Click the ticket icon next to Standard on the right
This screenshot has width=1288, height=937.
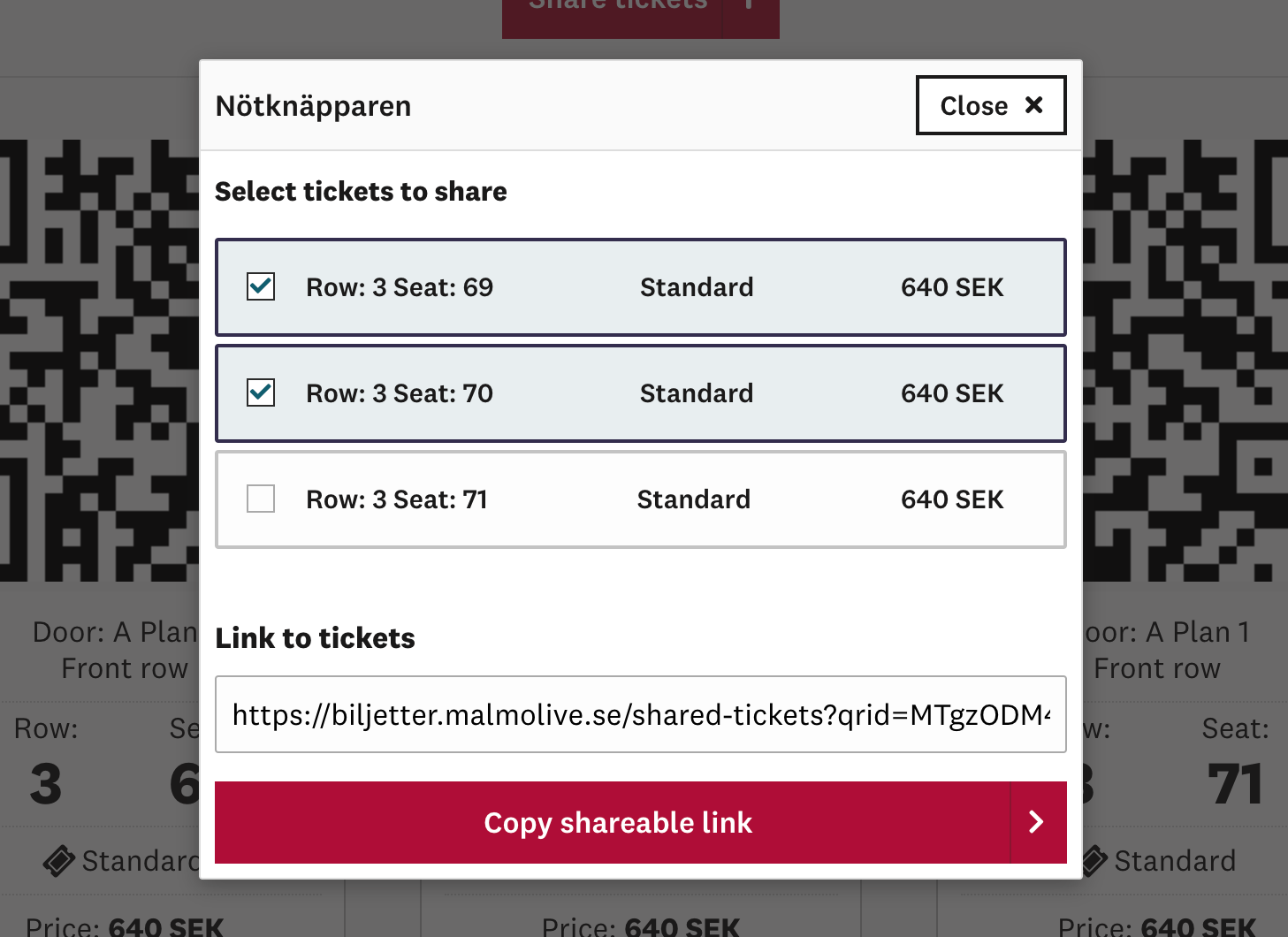1094,860
